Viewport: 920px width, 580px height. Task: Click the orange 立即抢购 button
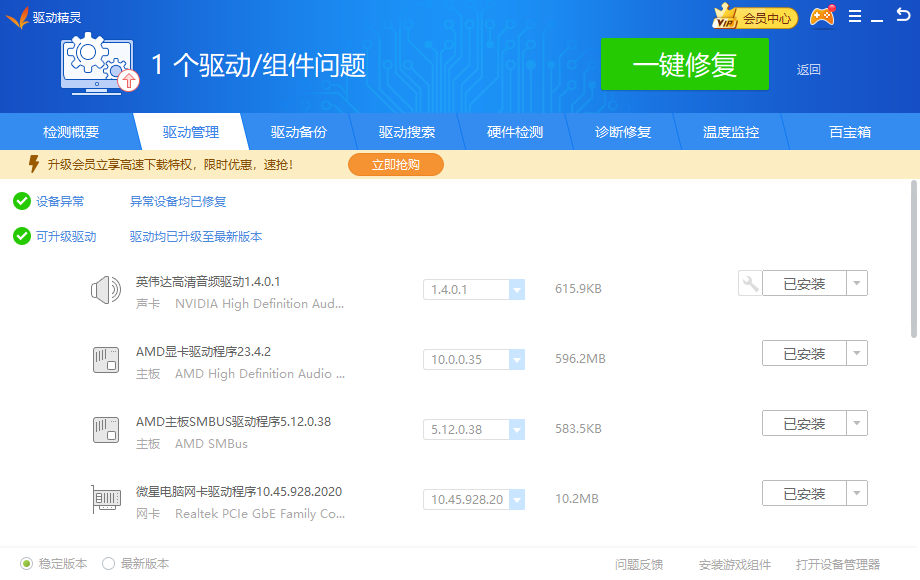[x=395, y=165]
